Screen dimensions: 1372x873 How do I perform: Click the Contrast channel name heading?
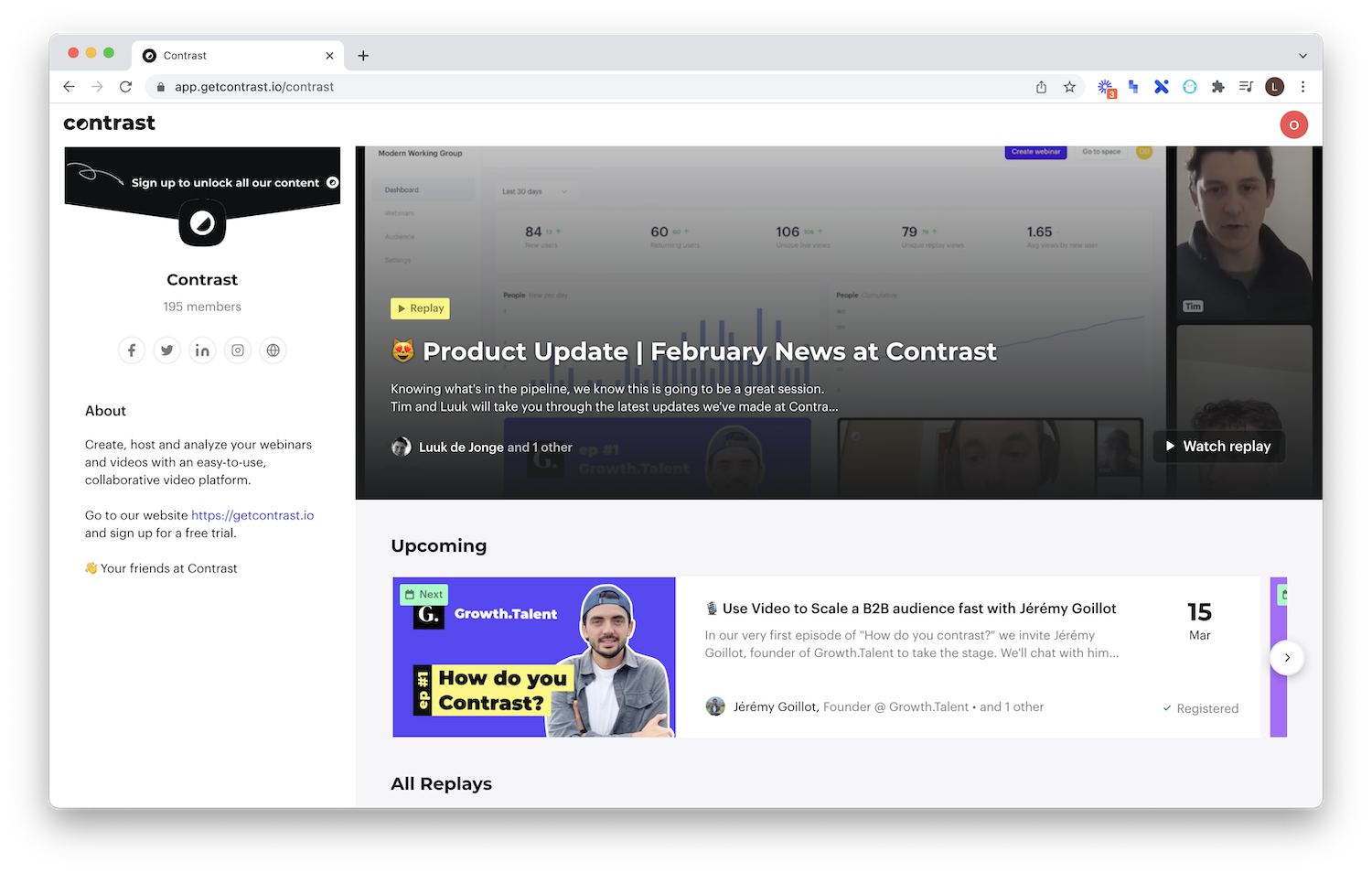click(202, 280)
